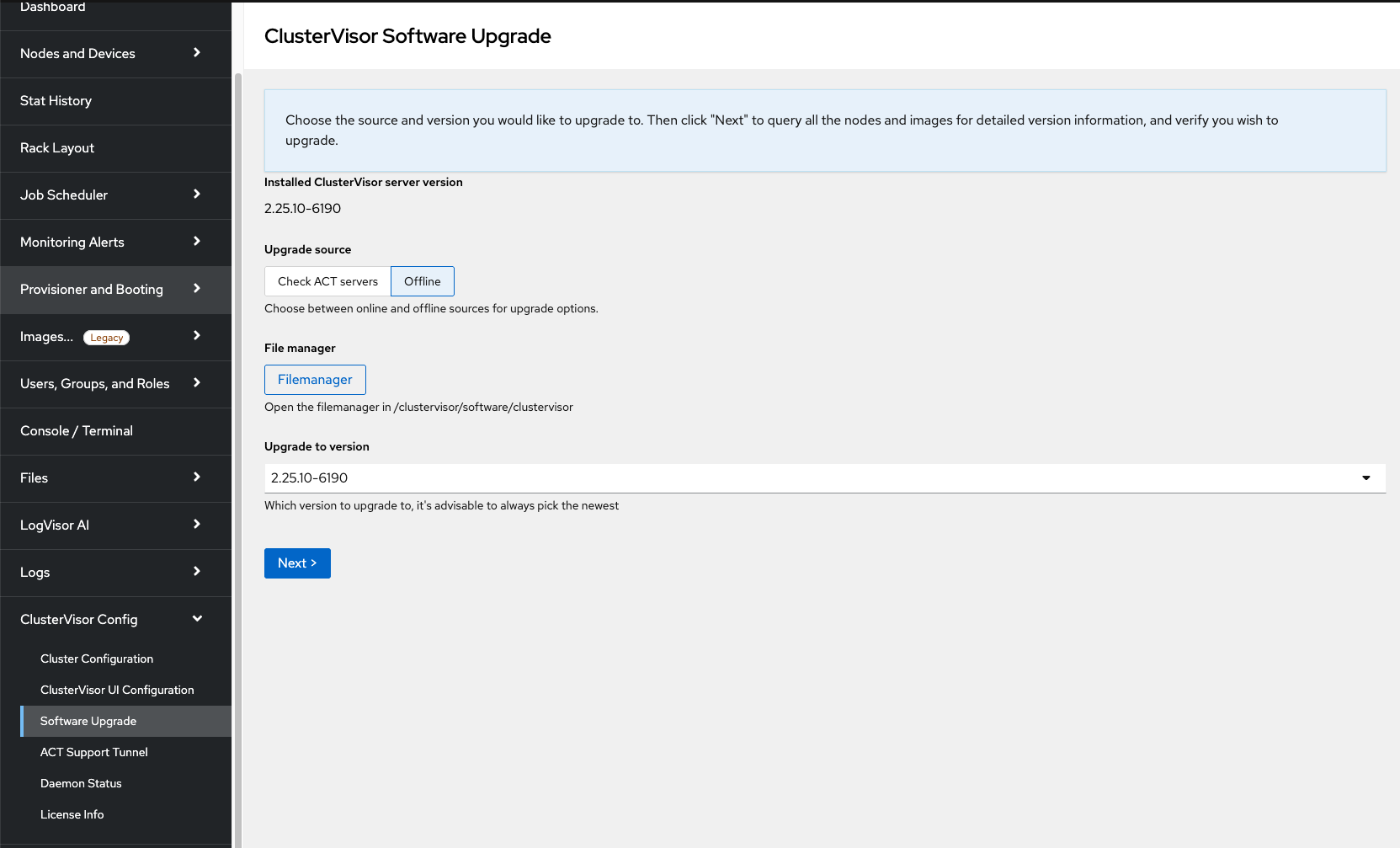Click the Legacy badge next to Images
This screenshot has height=848, width=1400.
106,338
